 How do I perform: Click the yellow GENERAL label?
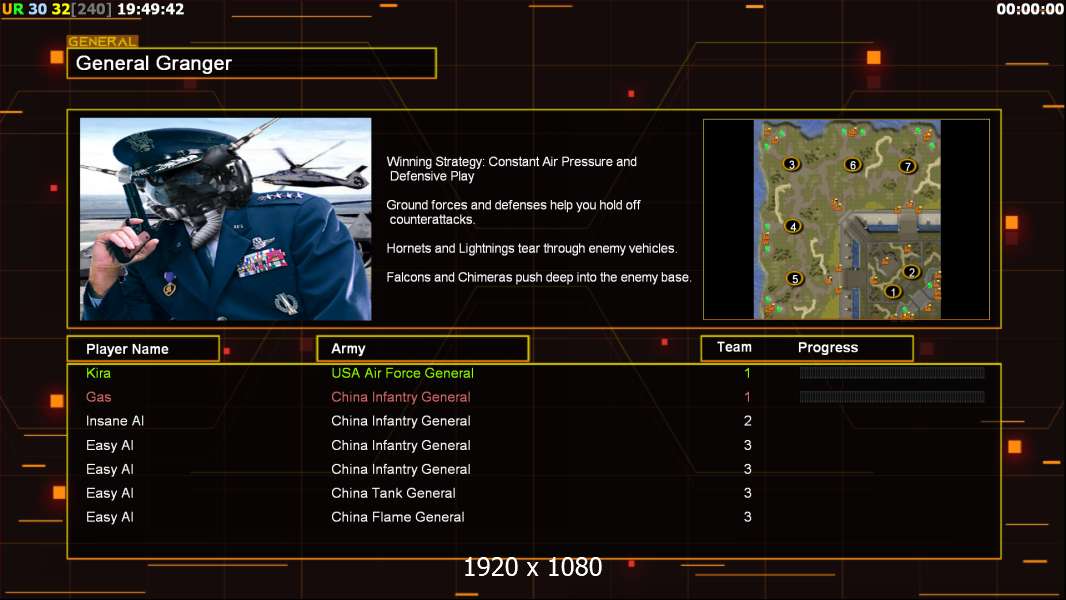[103, 41]
